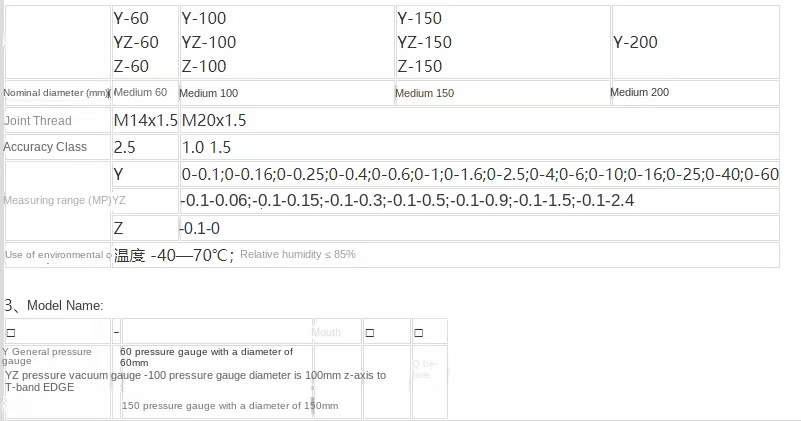Click the Medium 200 diameter cell
The width and height of the screenshot is (801, 421).
tap(695, 92)
